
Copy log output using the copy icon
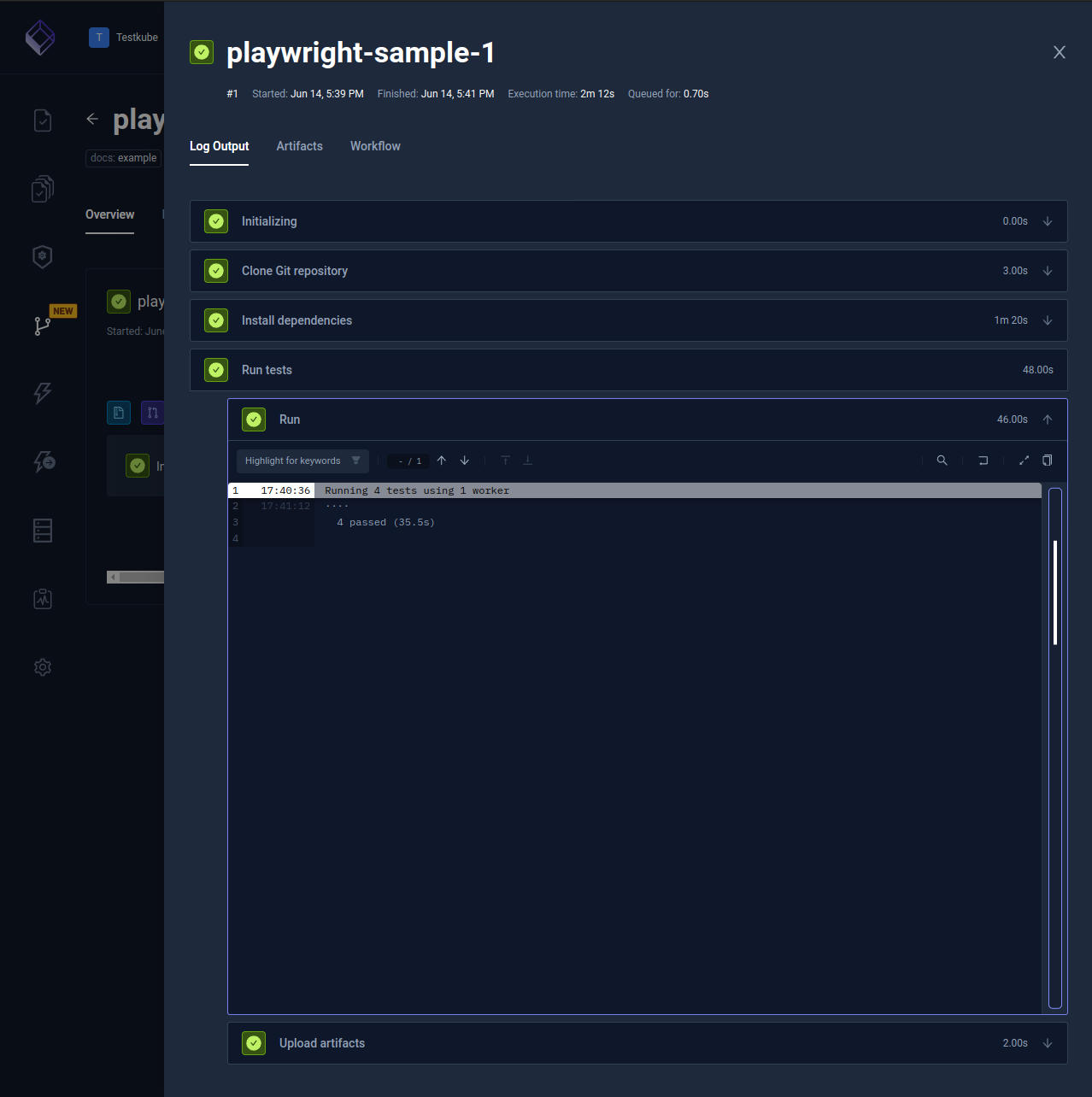coord(1048,461)
